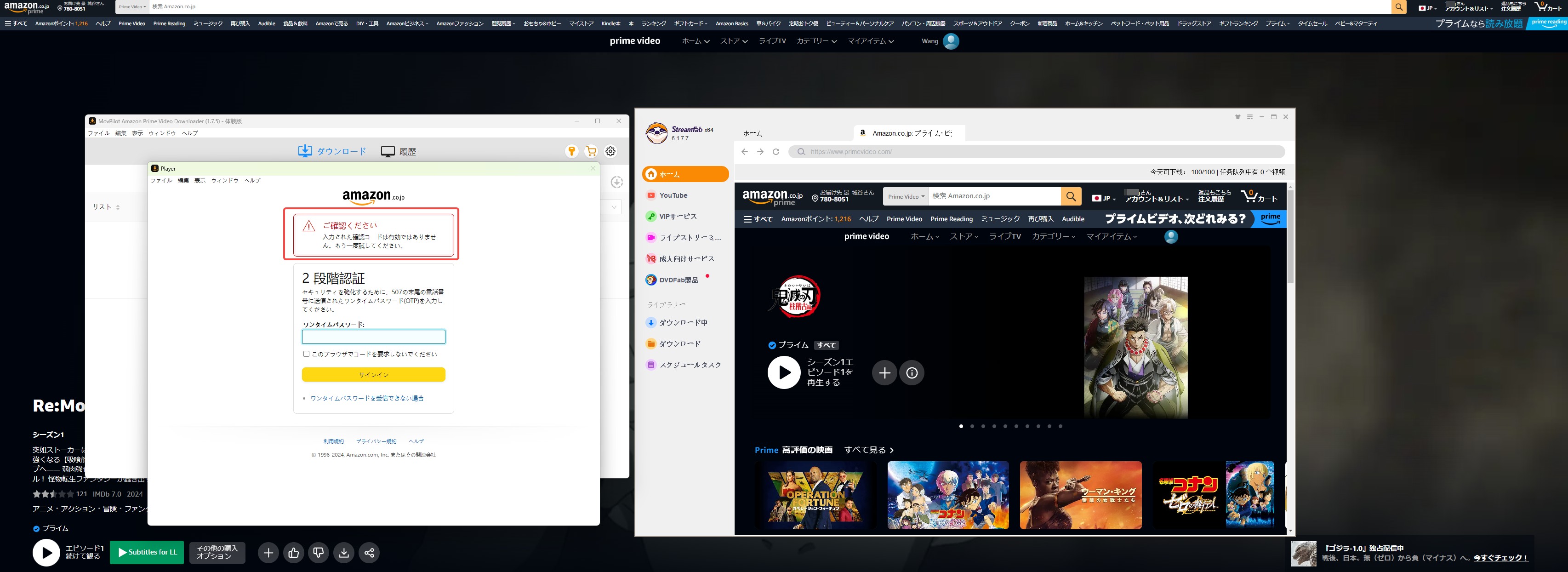Click Wang profile avatar in background browser

(x=951, y=41)
